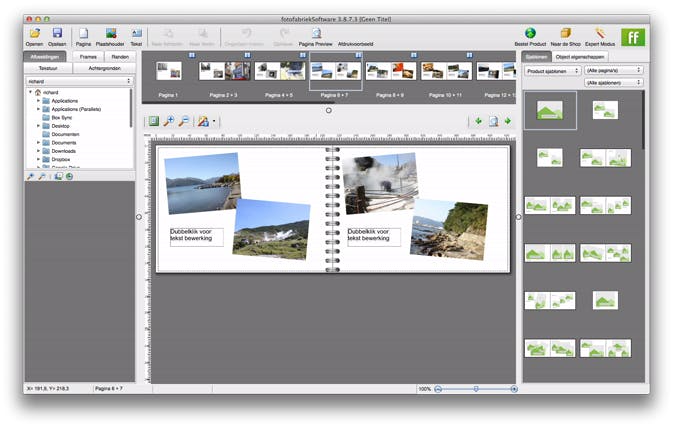674x428 pixels.
Task: Click the page view icon between green arrows
Action: 493,122
